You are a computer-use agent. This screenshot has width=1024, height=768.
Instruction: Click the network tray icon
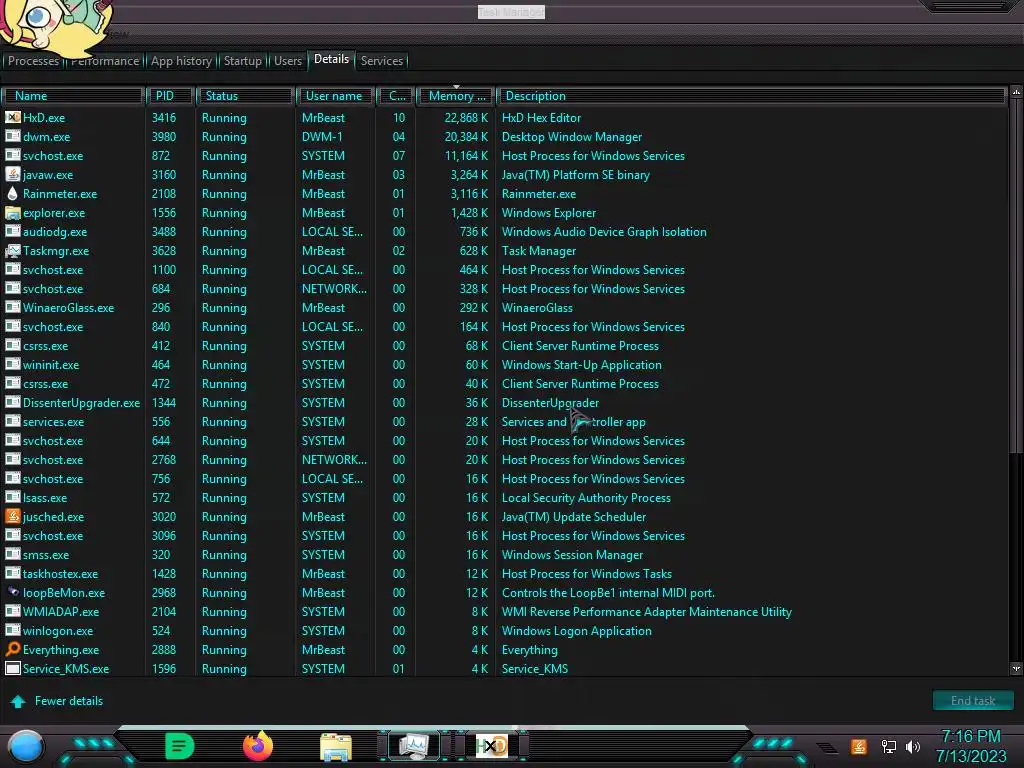tap(888, 746)
